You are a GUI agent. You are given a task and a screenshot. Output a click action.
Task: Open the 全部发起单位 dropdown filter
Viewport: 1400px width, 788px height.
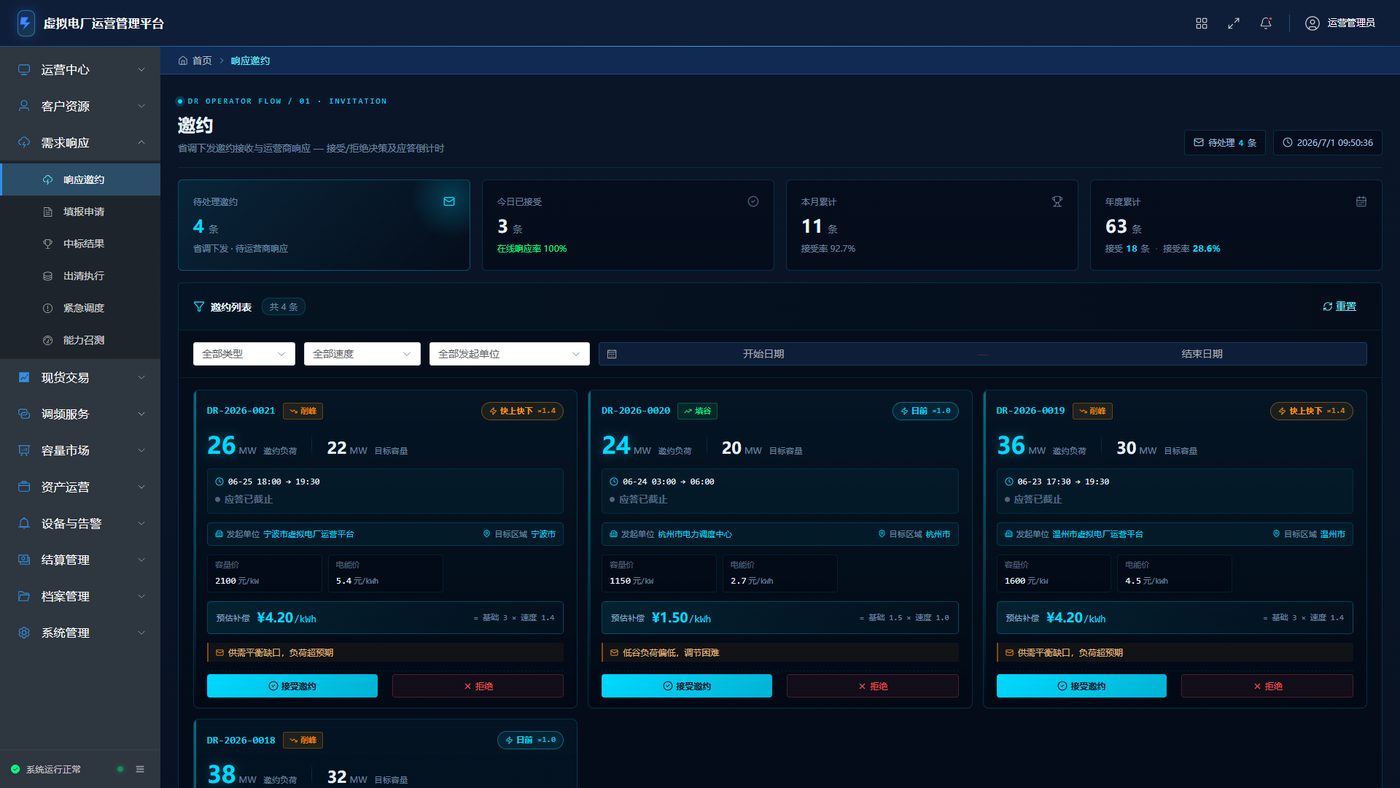(x=510, y=354)
